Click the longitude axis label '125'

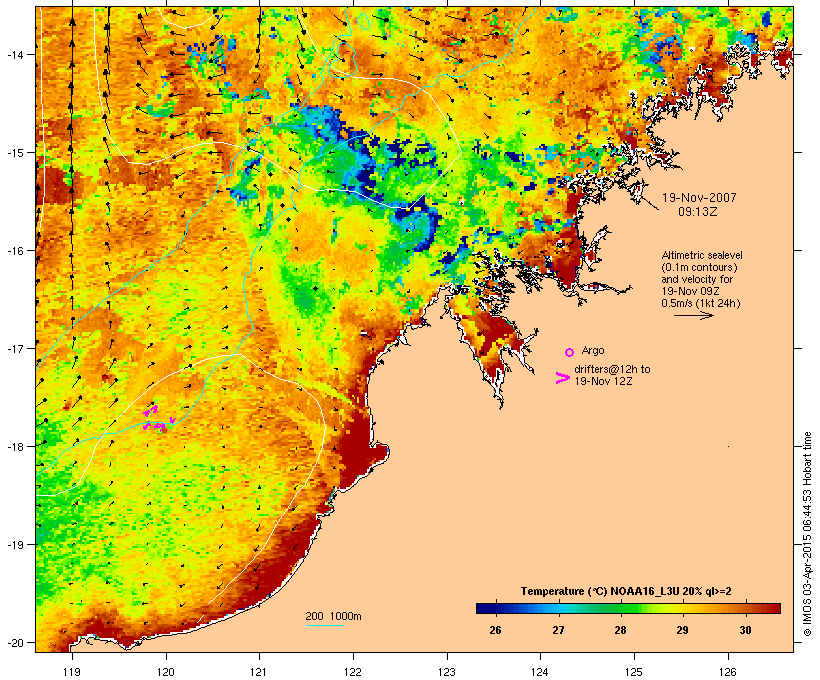634,672
